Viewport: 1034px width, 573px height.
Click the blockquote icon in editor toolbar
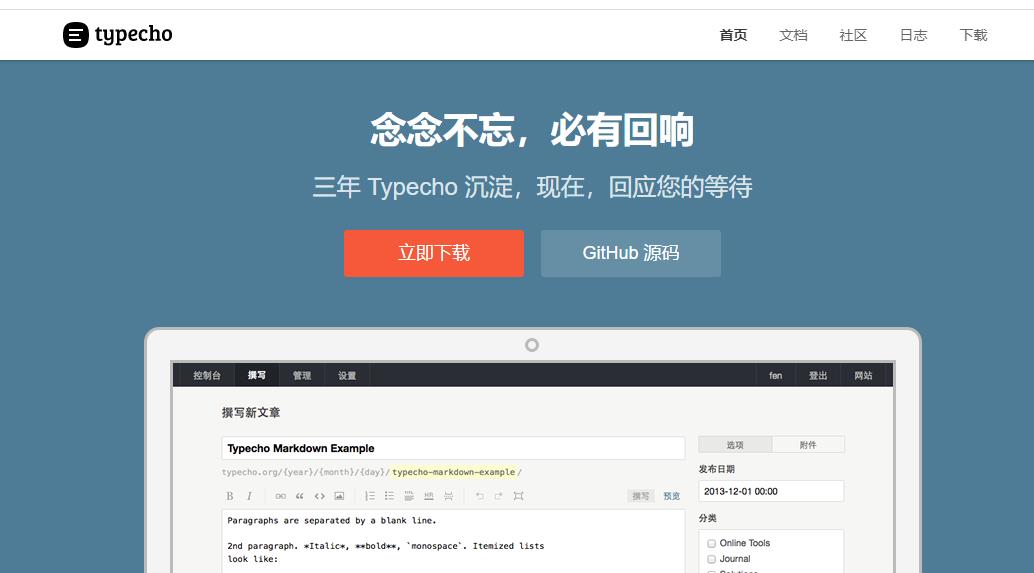click(x=300, y=496)
